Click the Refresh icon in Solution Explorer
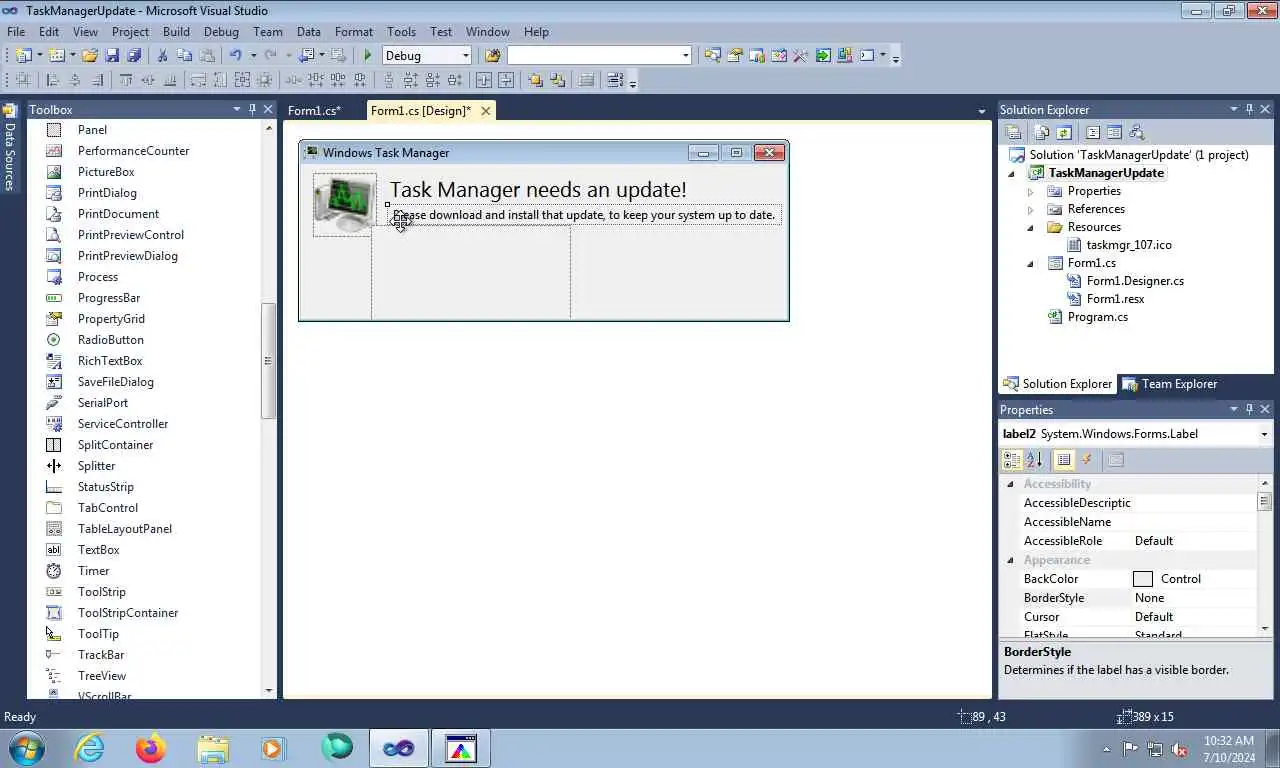1280x768 pixels. [1064, 132]
